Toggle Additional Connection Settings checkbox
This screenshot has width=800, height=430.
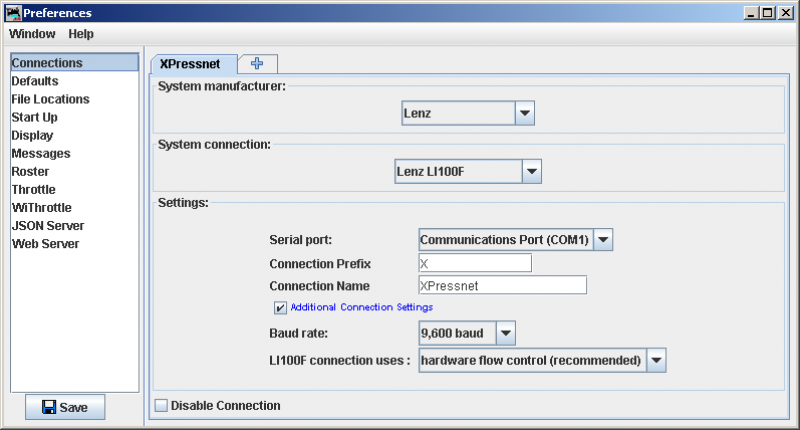(x=280, y=308)
